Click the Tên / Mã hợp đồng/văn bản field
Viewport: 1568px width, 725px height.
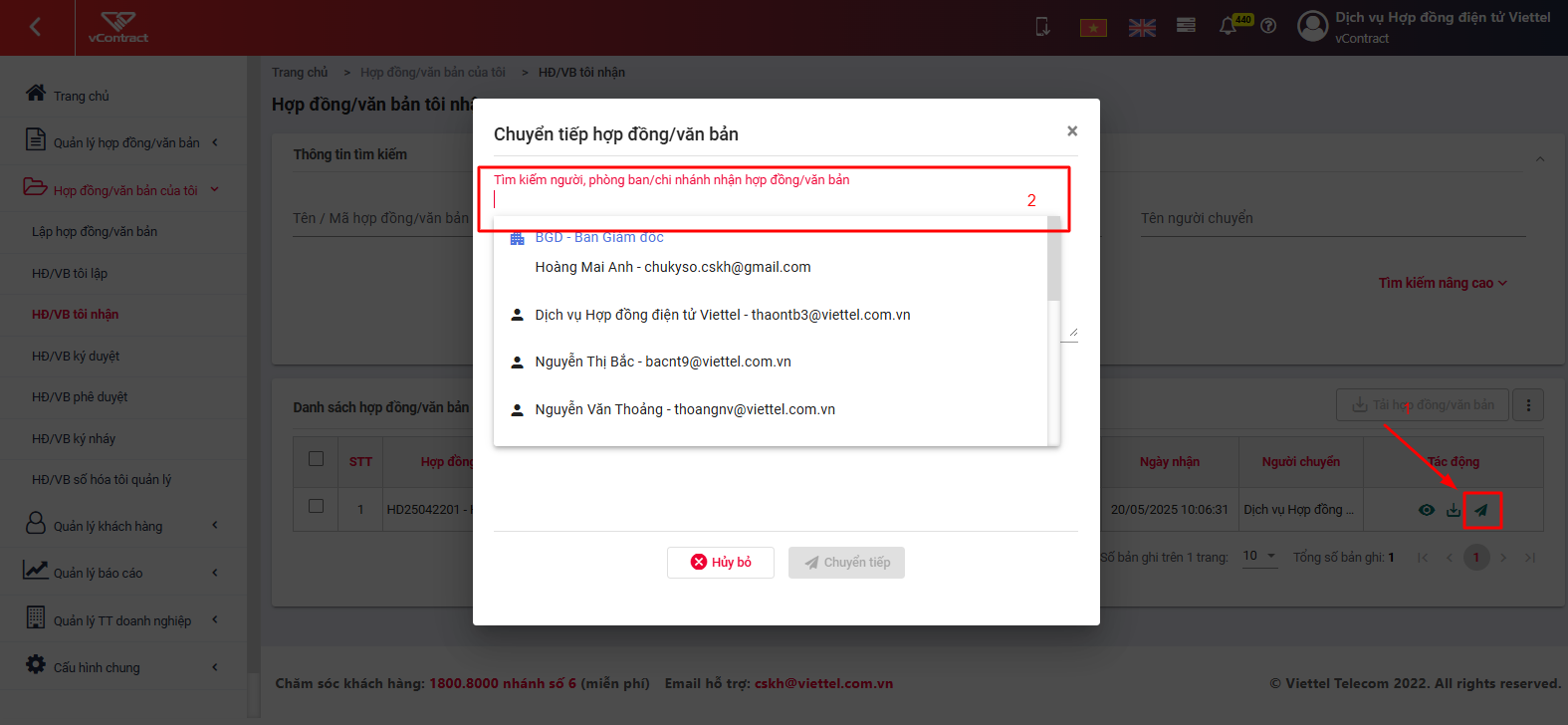pyautogui.click(x=382, y=218)
